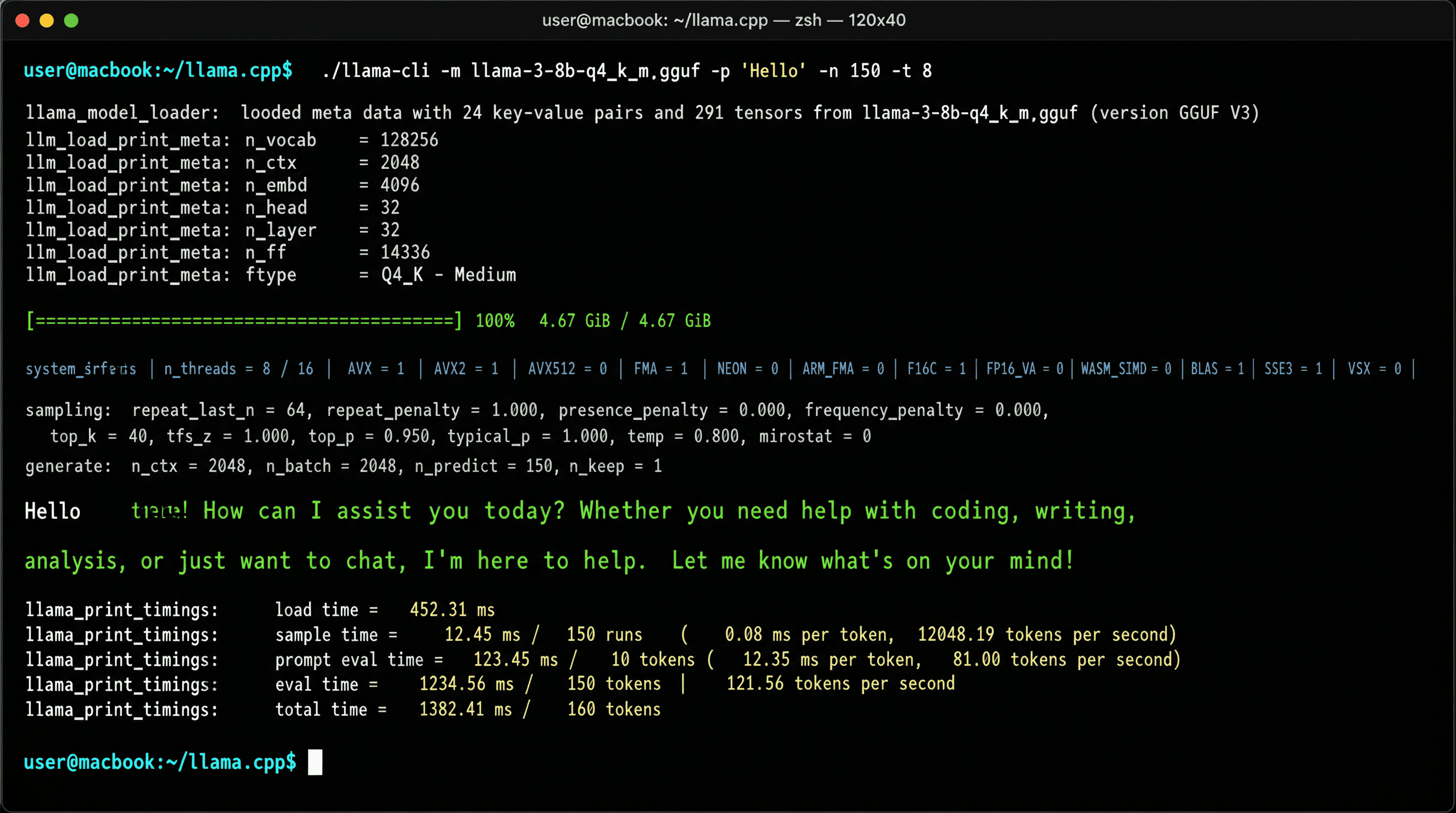Viewport: 1456px width, 813px height.
Task: Click 'Let me know what's on your mind!'
Action: click(872, 561)
